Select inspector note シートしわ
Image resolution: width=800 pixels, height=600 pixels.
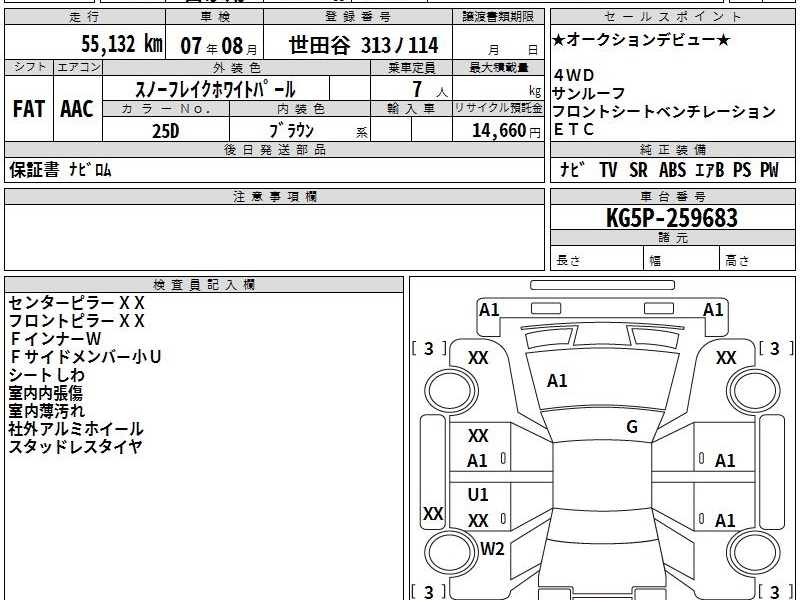click(x=46, y=375)
